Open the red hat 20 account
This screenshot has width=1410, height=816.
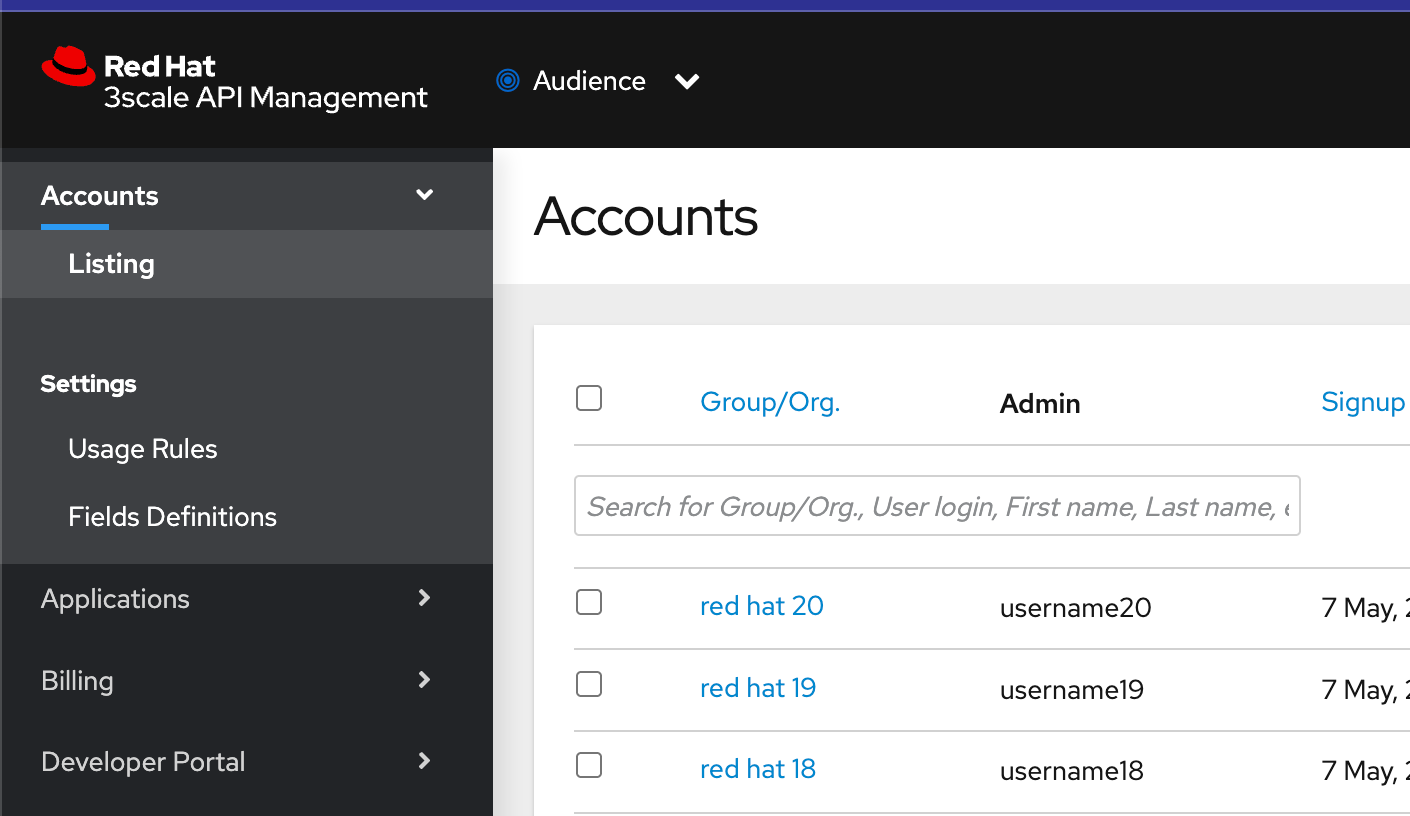click(761, 606)
